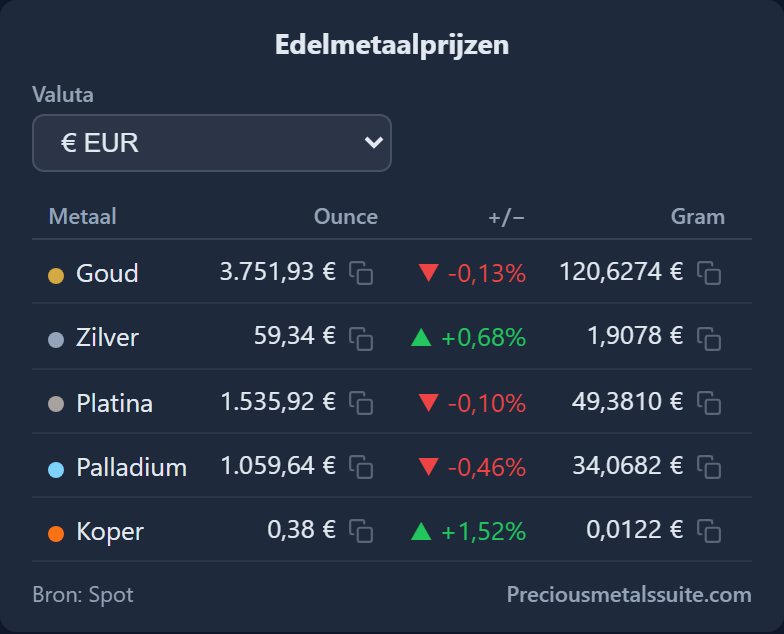Select the Palladium metal name
This screenshot has height=634, width=784.
click(132, 468)
